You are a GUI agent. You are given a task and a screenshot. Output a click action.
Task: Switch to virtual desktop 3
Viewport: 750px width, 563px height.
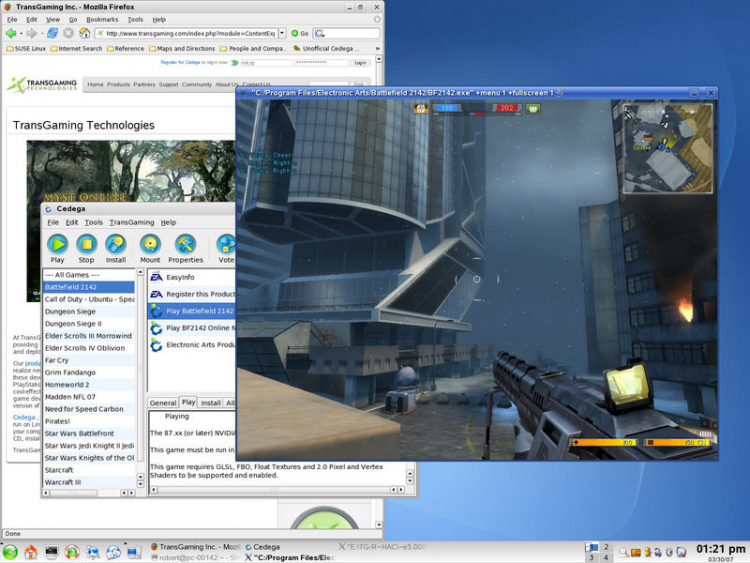(x=592, y=557)
